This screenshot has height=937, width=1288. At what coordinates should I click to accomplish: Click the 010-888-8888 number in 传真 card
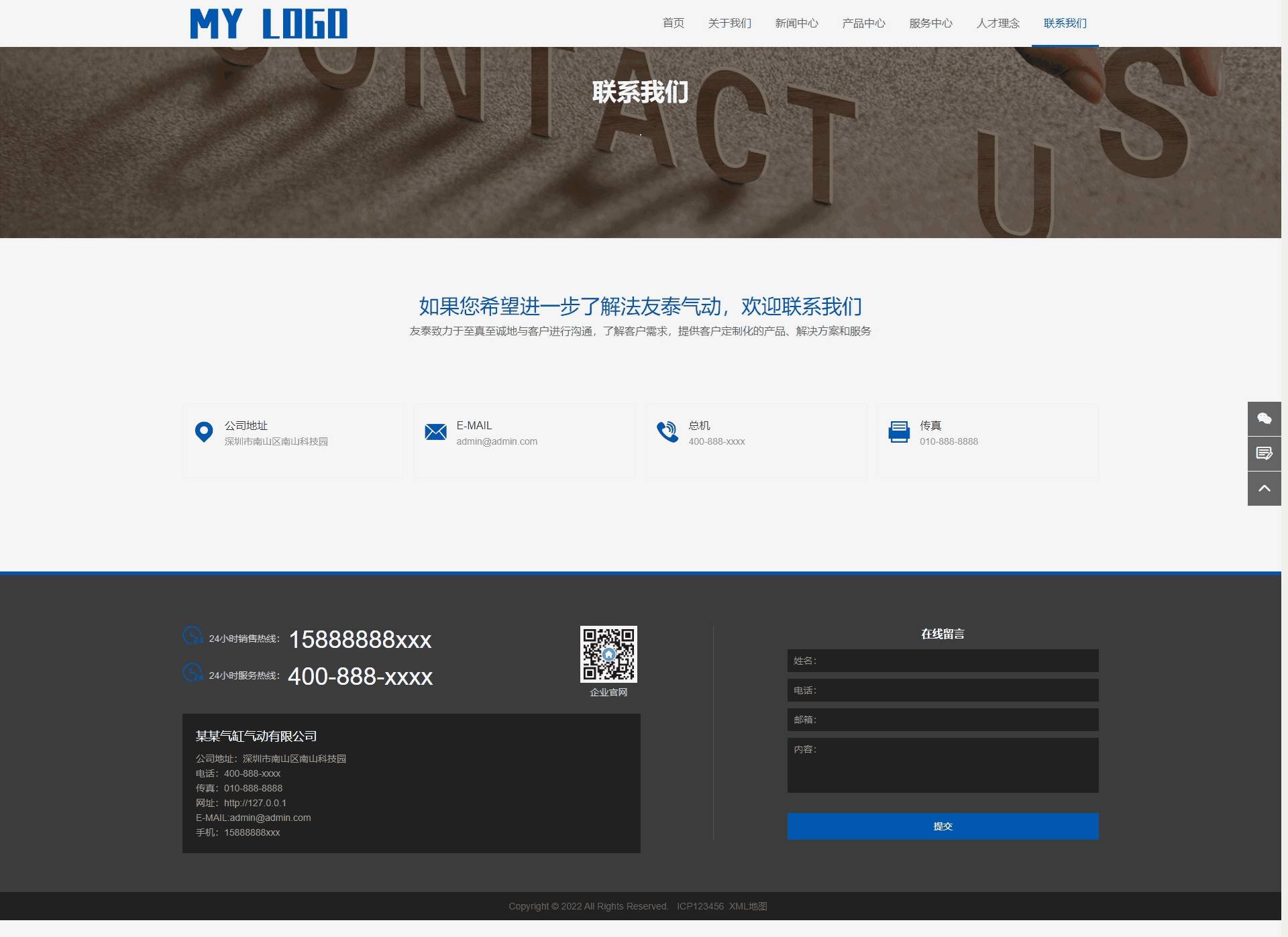[949, 441]
